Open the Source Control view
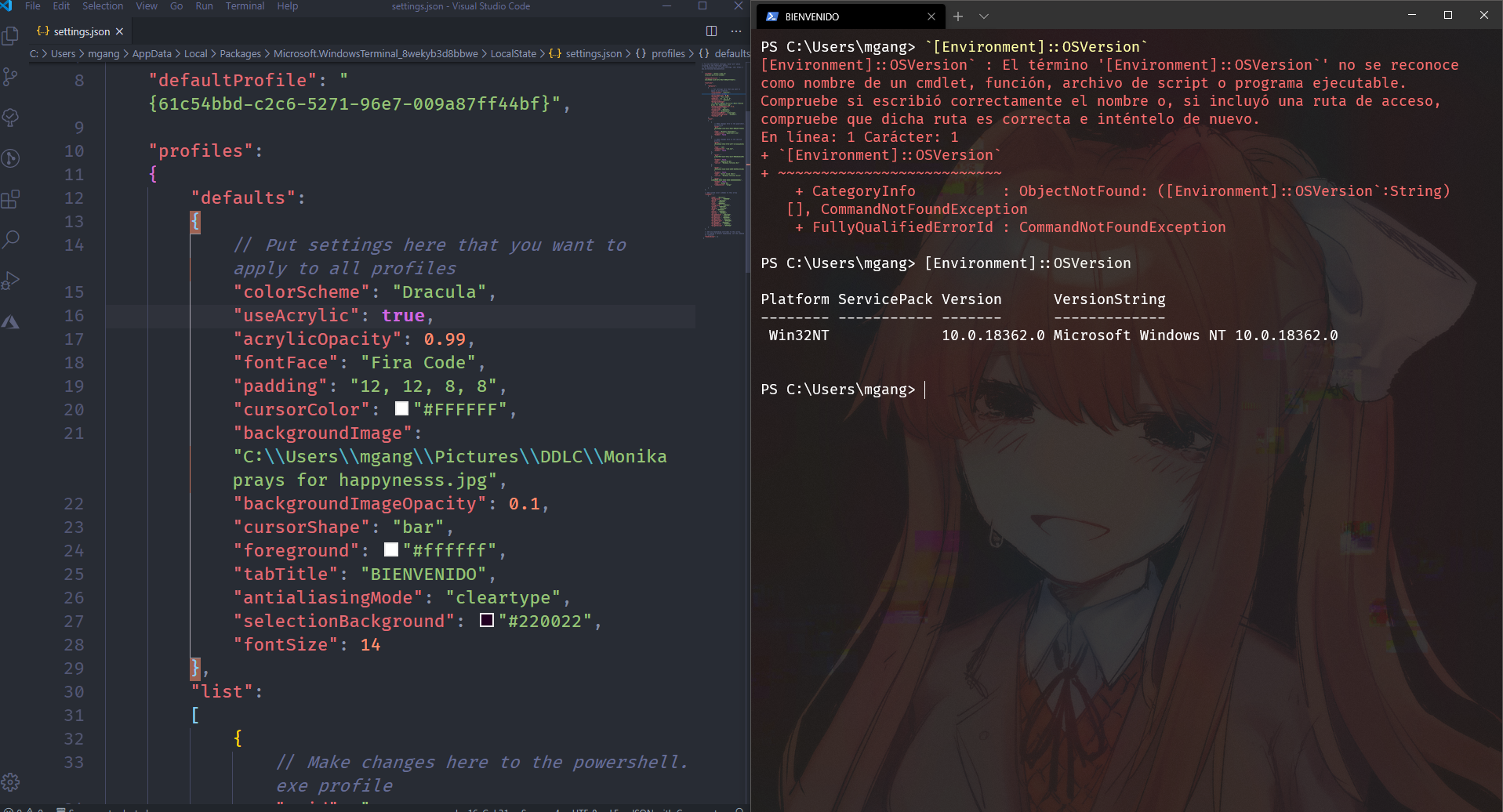This screenshot has height=812, width=1503. pos(12,76)
